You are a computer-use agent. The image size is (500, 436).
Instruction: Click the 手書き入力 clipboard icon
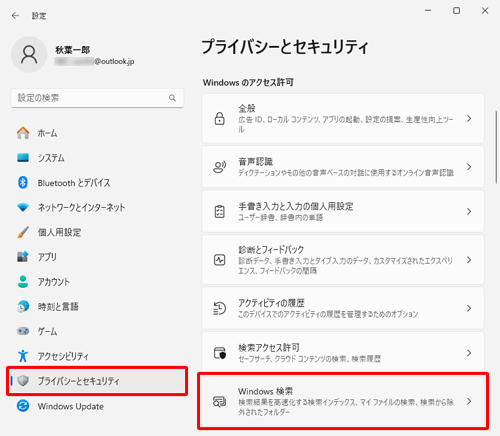tap(219, 212)
